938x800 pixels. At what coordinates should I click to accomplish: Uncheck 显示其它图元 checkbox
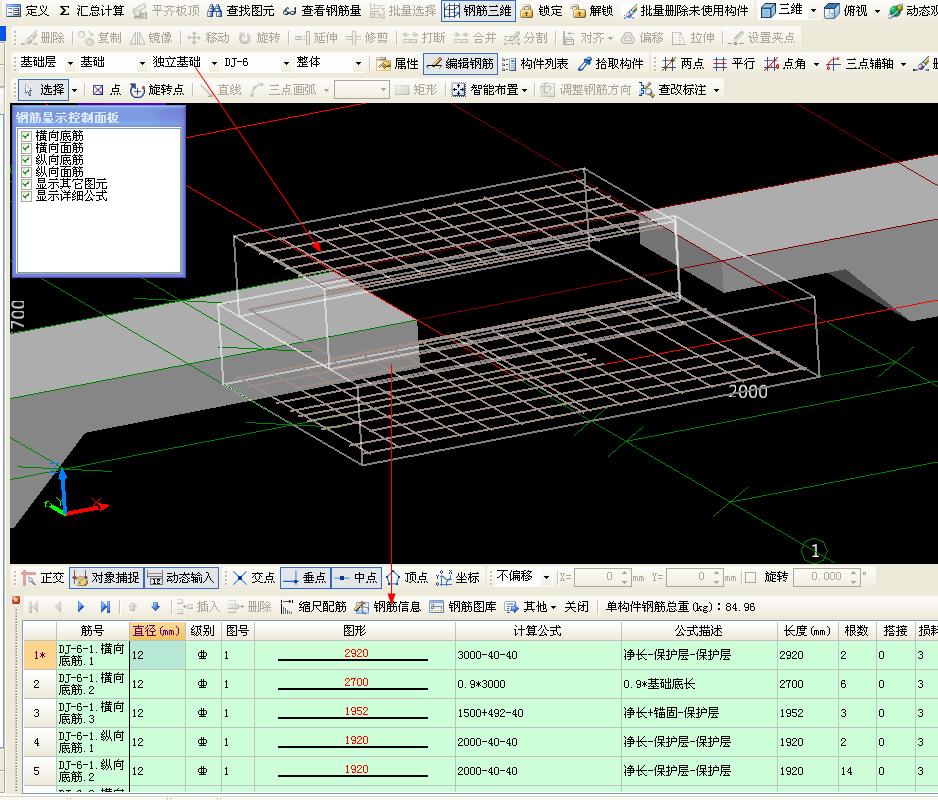tap(26, 184)
